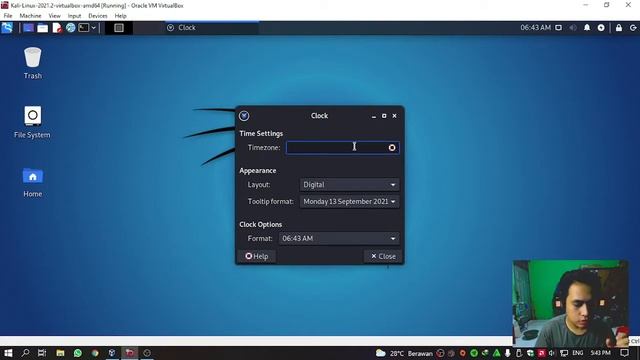
Task: Click the power manager panel icon
Action: tap(601, 28)
